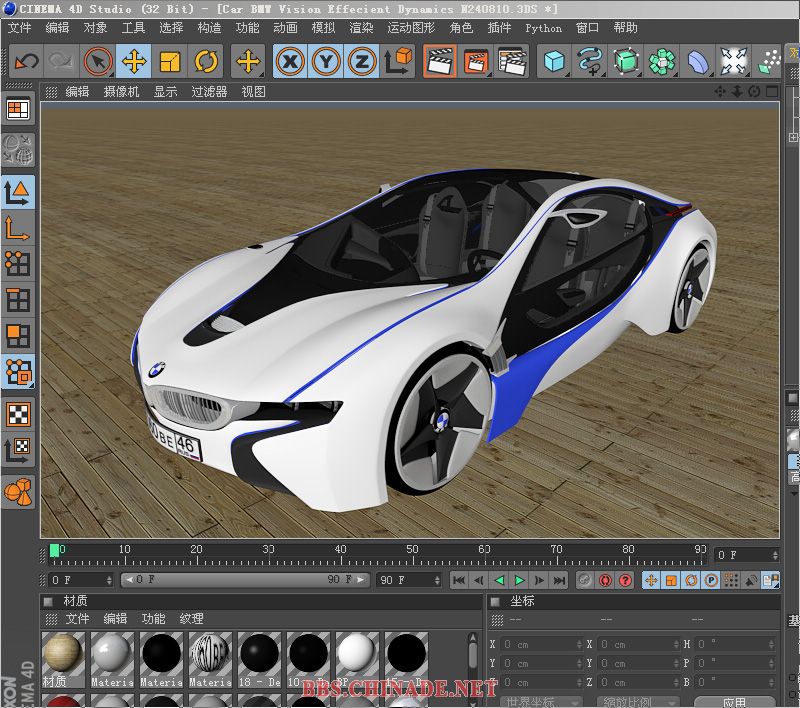Viewport: 800px width, 708px height.
Task: Open the 文件 main menu
Action: [x=19, y=28]
